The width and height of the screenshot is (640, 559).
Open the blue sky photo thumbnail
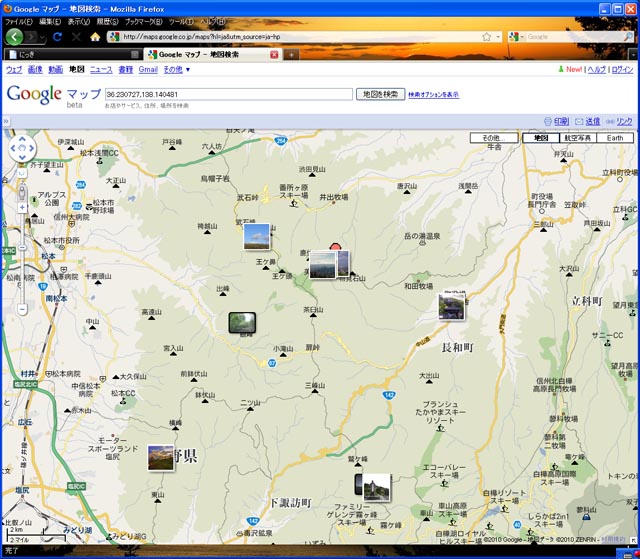[x=257, y=236]
